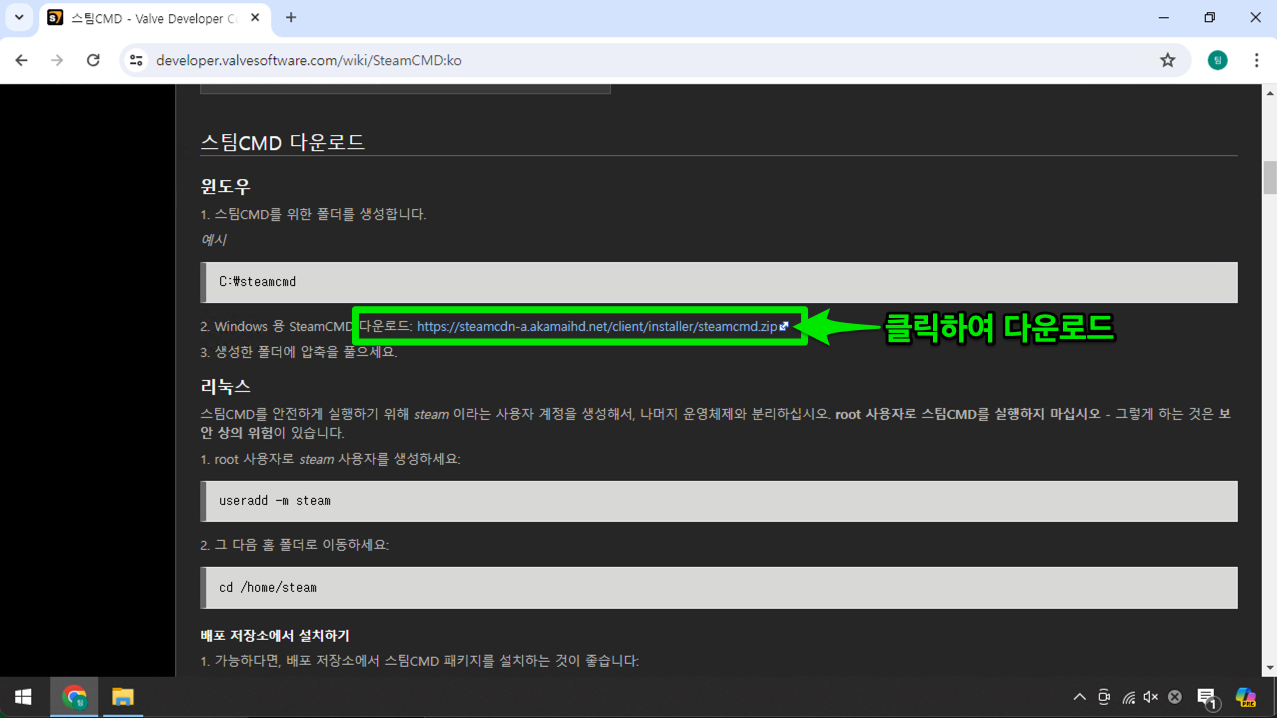1277x718 pixels.
Task: Open site information icon in address bar
Action: click(x=137, y=60)
